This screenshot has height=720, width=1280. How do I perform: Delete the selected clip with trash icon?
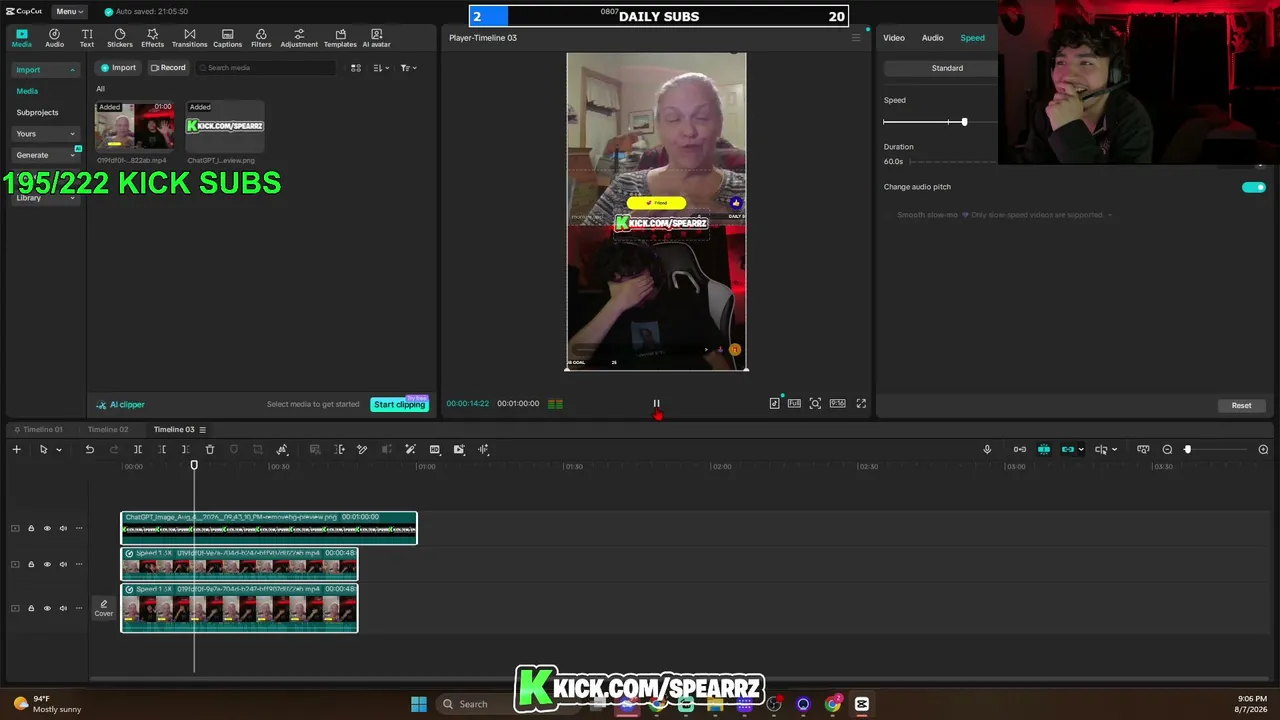coord(210,450)
